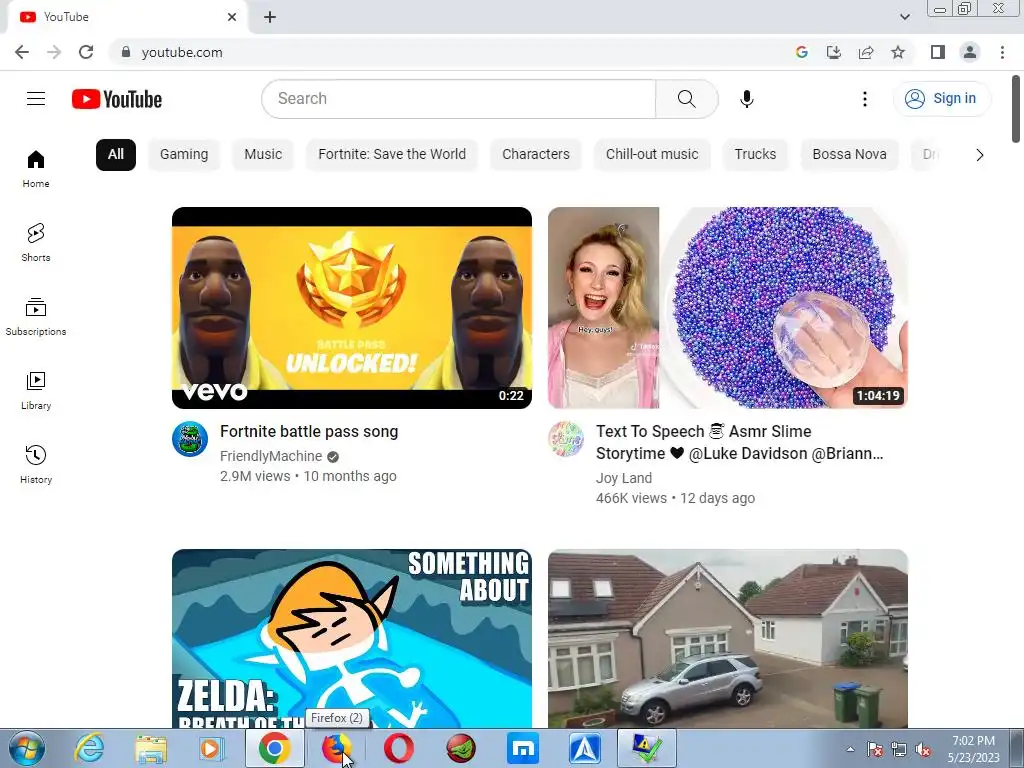Open Fortnite battle pass song title

[309, 432]
